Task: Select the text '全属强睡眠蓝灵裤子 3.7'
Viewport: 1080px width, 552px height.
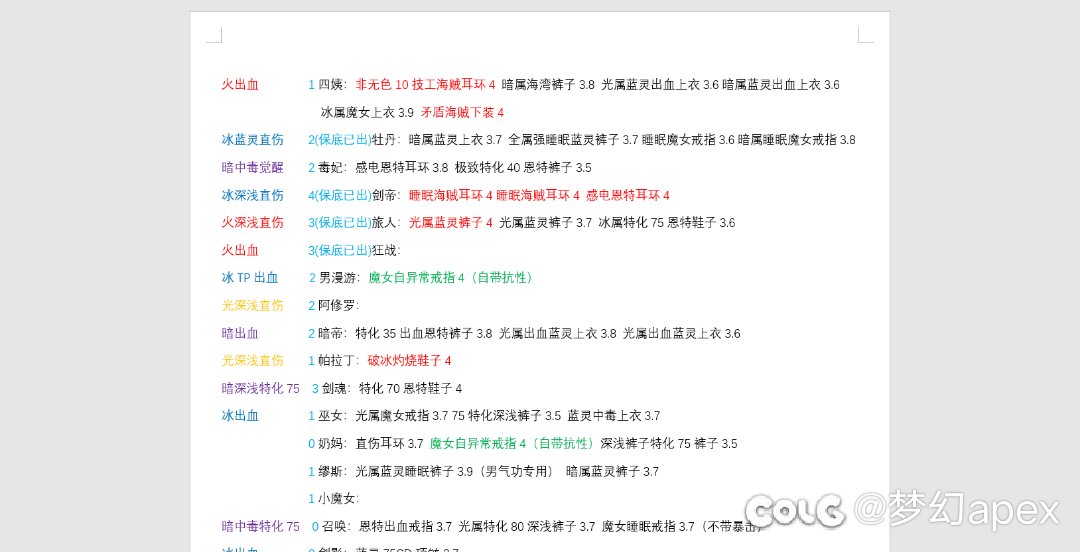Action: click(x=573, y=140)
